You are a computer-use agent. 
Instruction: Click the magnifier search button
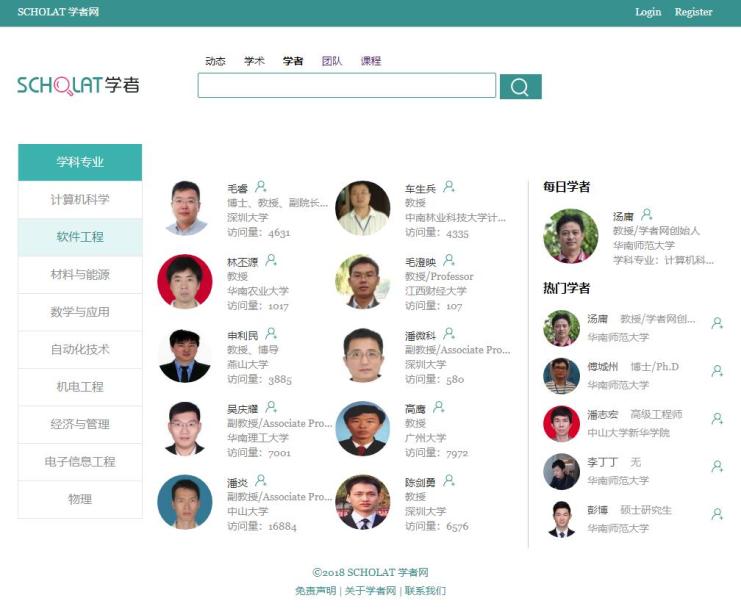520,86
